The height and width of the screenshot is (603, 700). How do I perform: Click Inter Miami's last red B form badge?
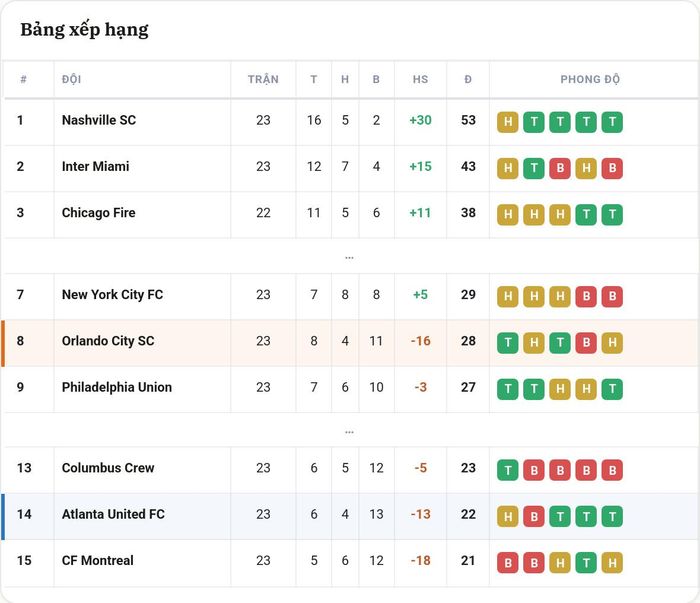(x=612, y=168)
